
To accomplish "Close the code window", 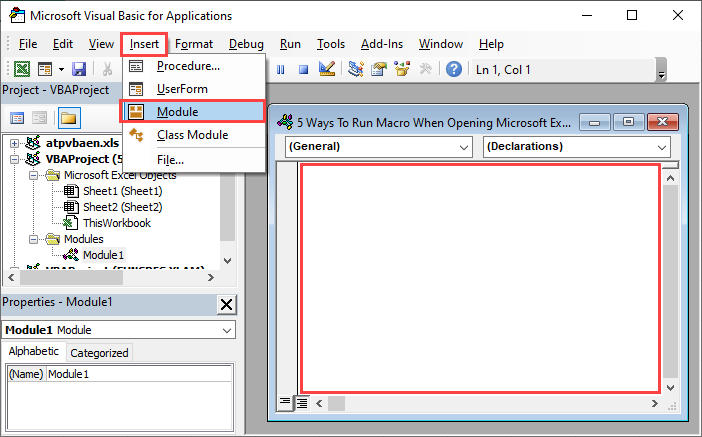I will (663, 122).
